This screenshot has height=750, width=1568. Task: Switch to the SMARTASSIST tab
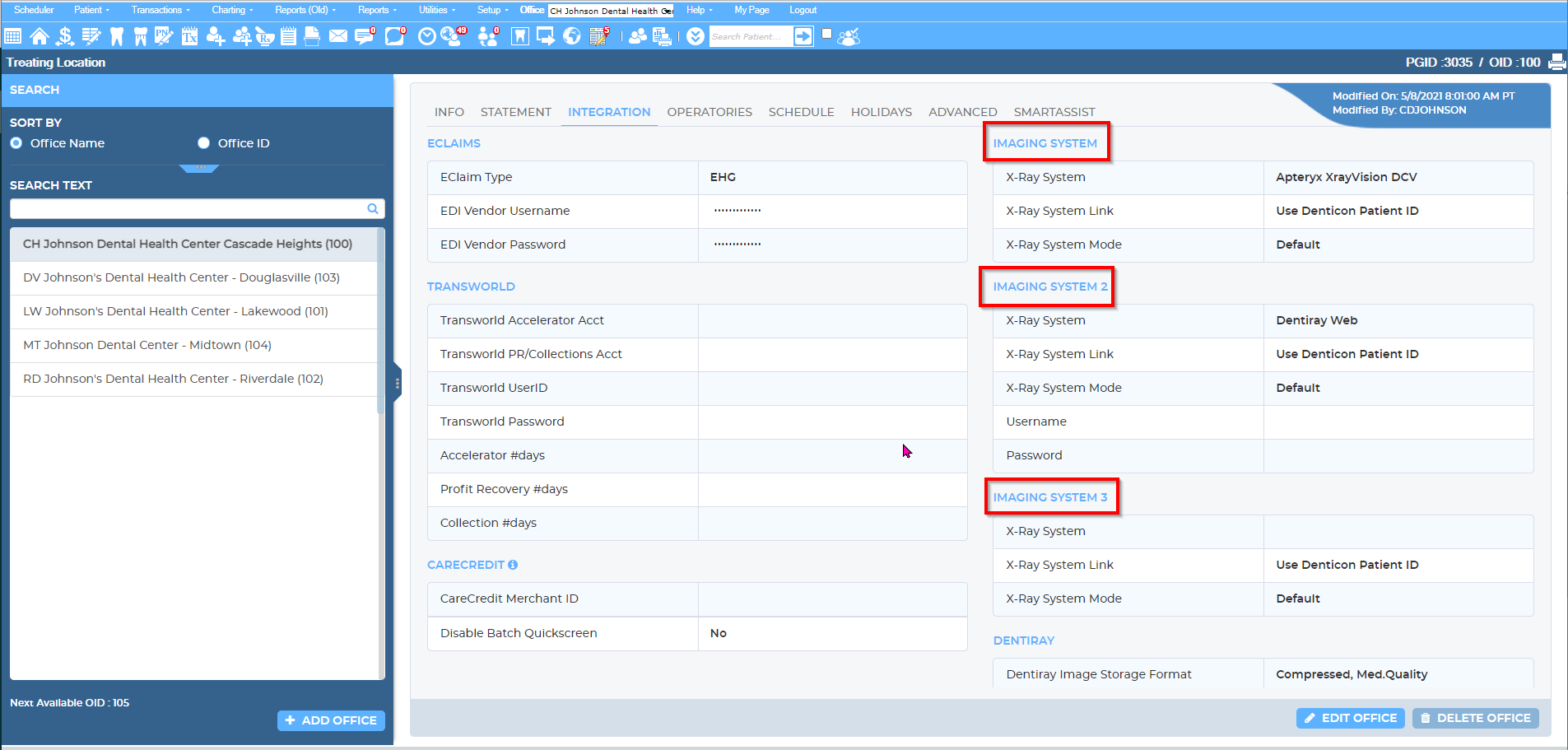point(1054,112)
